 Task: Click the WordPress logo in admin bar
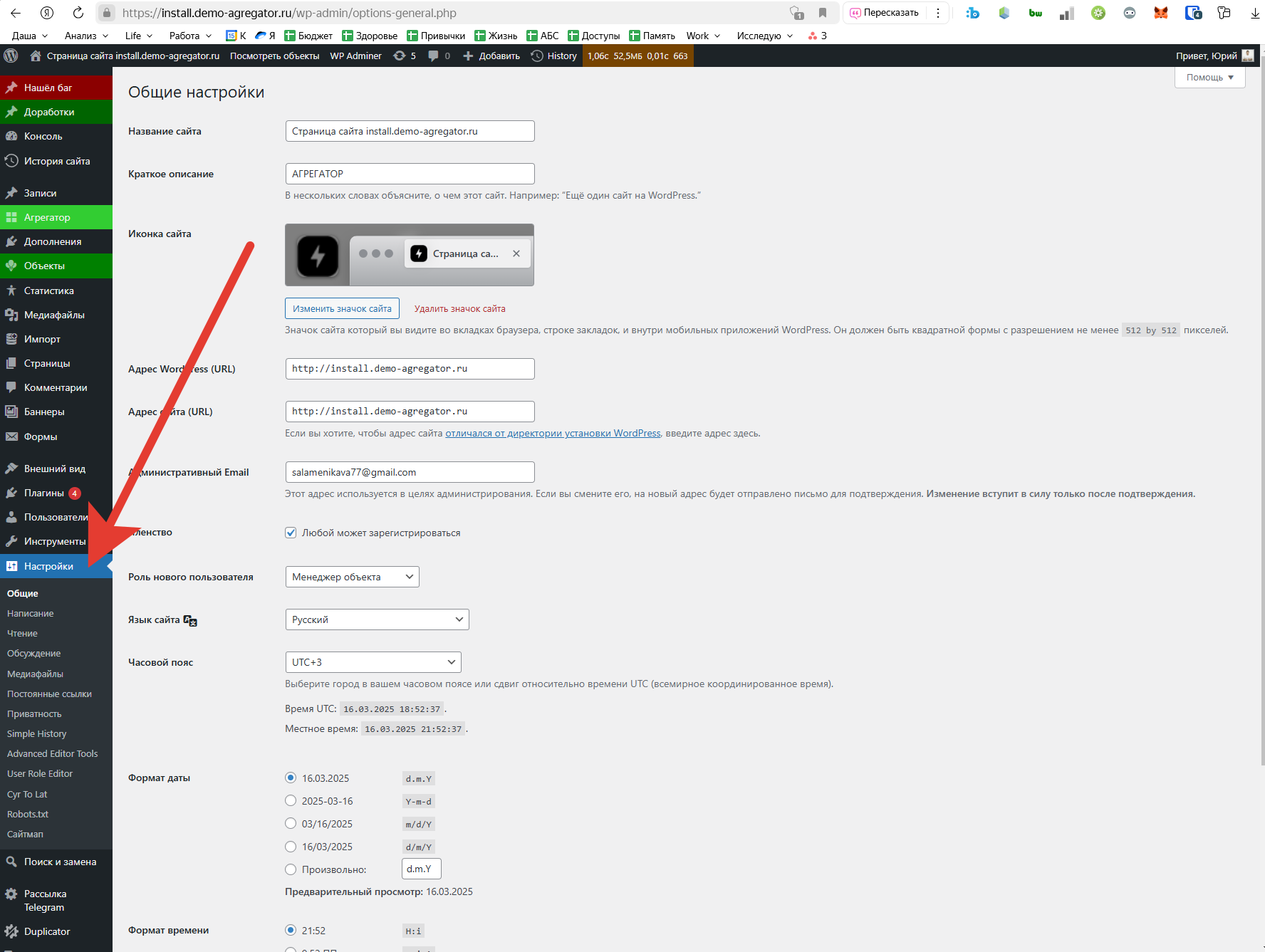pyautogui.click(x=11, y=56)
